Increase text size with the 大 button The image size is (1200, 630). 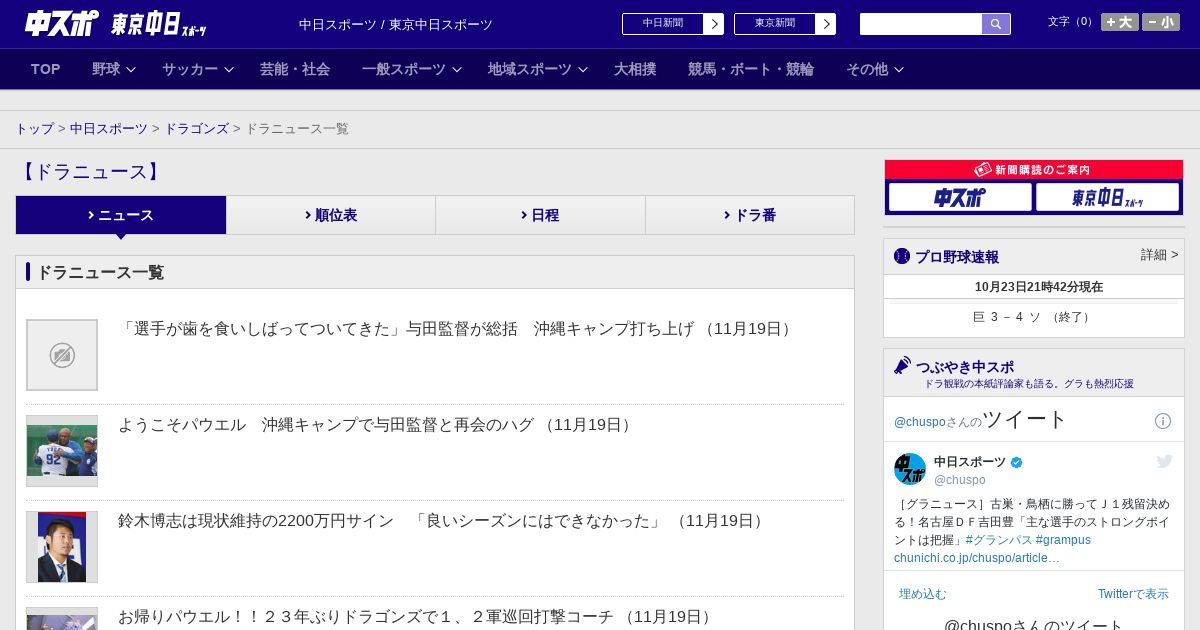point(1120,22)
